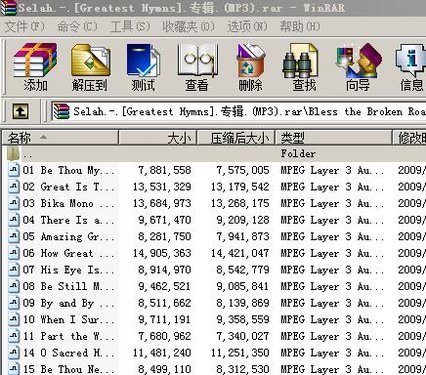Select file 03 Bika Mono ...
This screenshot has height=375, width=426.
[x=69, y=203]
